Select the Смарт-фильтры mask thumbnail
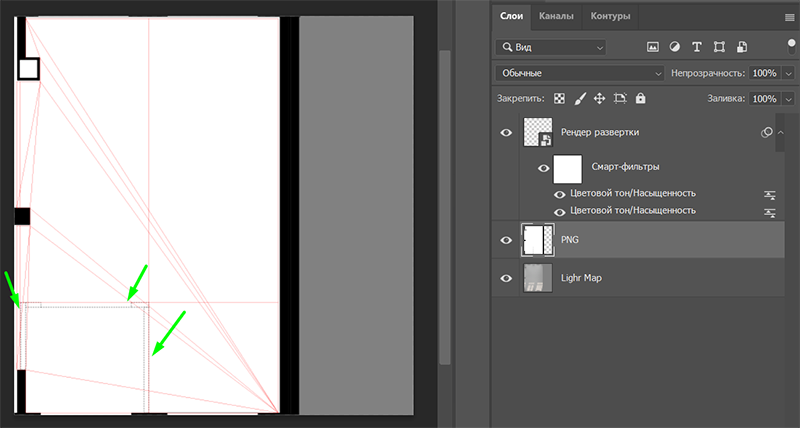 (x=567, y=169)
